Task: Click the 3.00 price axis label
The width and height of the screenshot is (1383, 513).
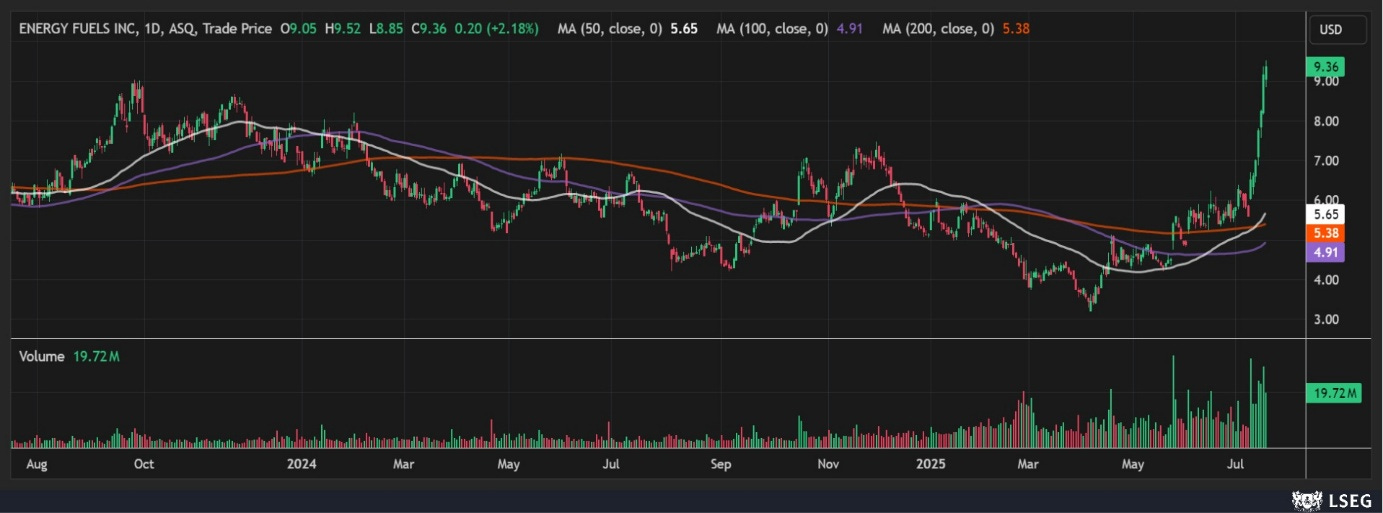Action: pos(1326,320)
